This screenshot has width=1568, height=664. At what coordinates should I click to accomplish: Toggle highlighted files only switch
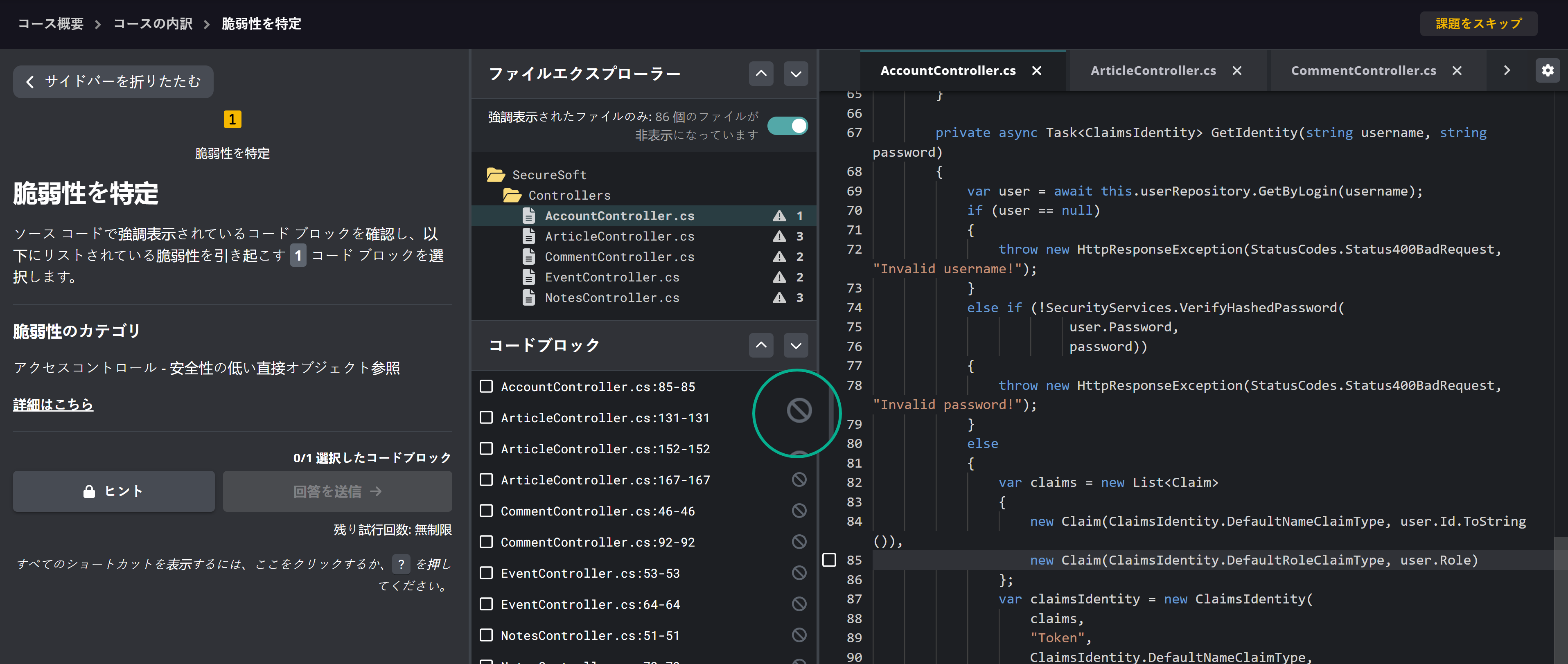(x=787, y=125)
